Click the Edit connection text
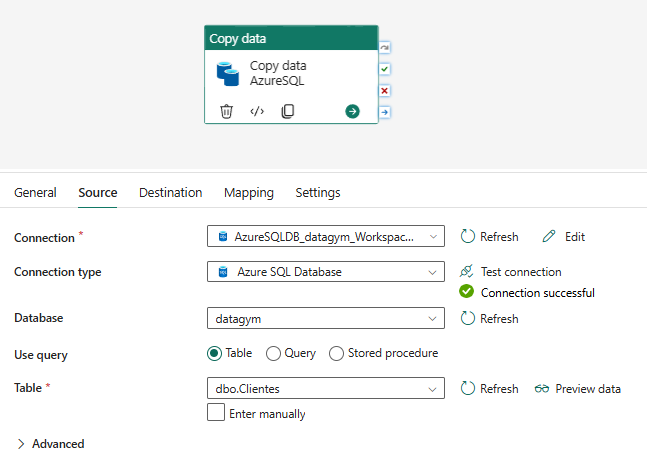This screenshot has height=457, width=647. (575, 237)
